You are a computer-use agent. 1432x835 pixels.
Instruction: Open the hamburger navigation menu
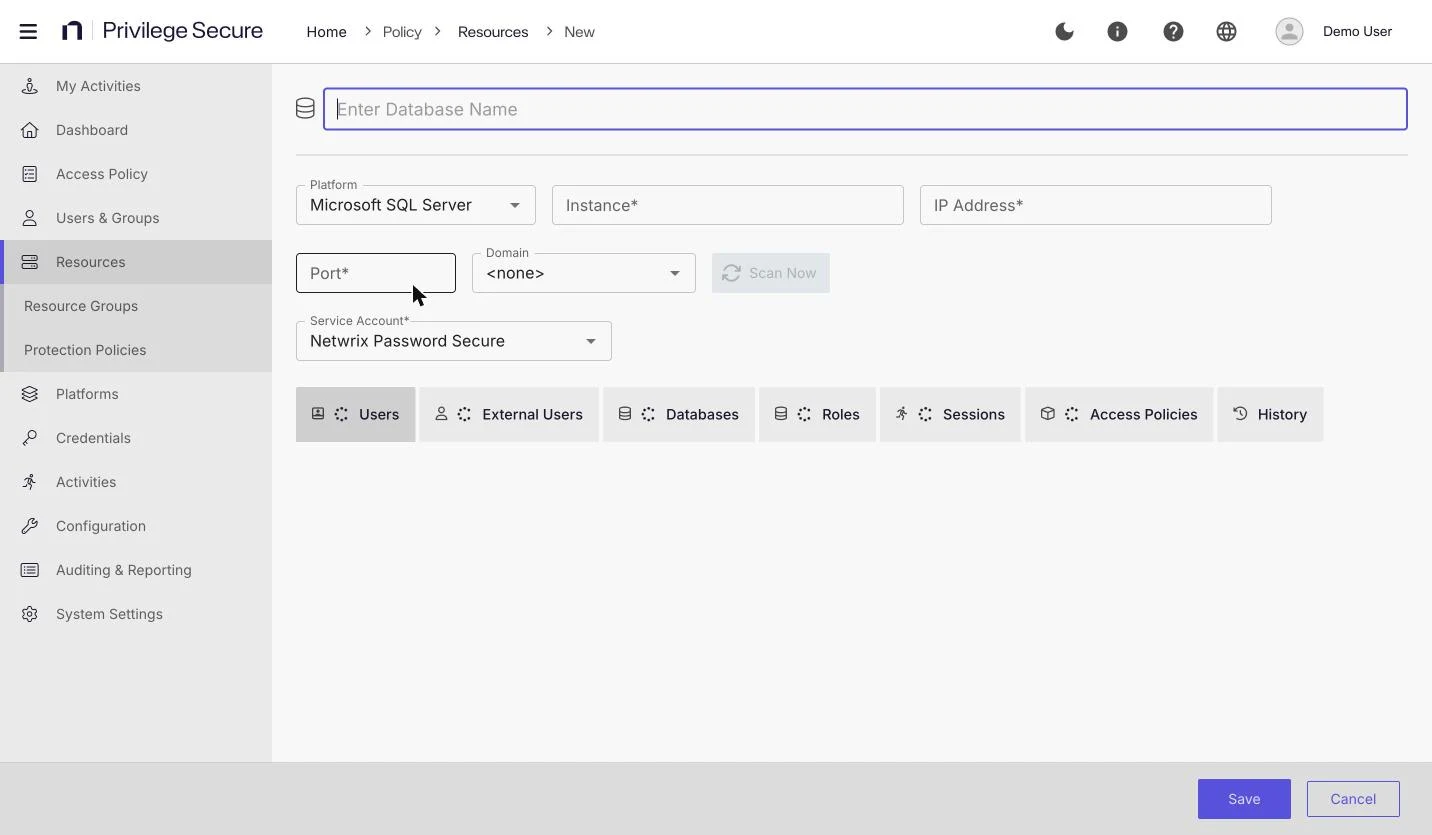[x=28, y=31]
